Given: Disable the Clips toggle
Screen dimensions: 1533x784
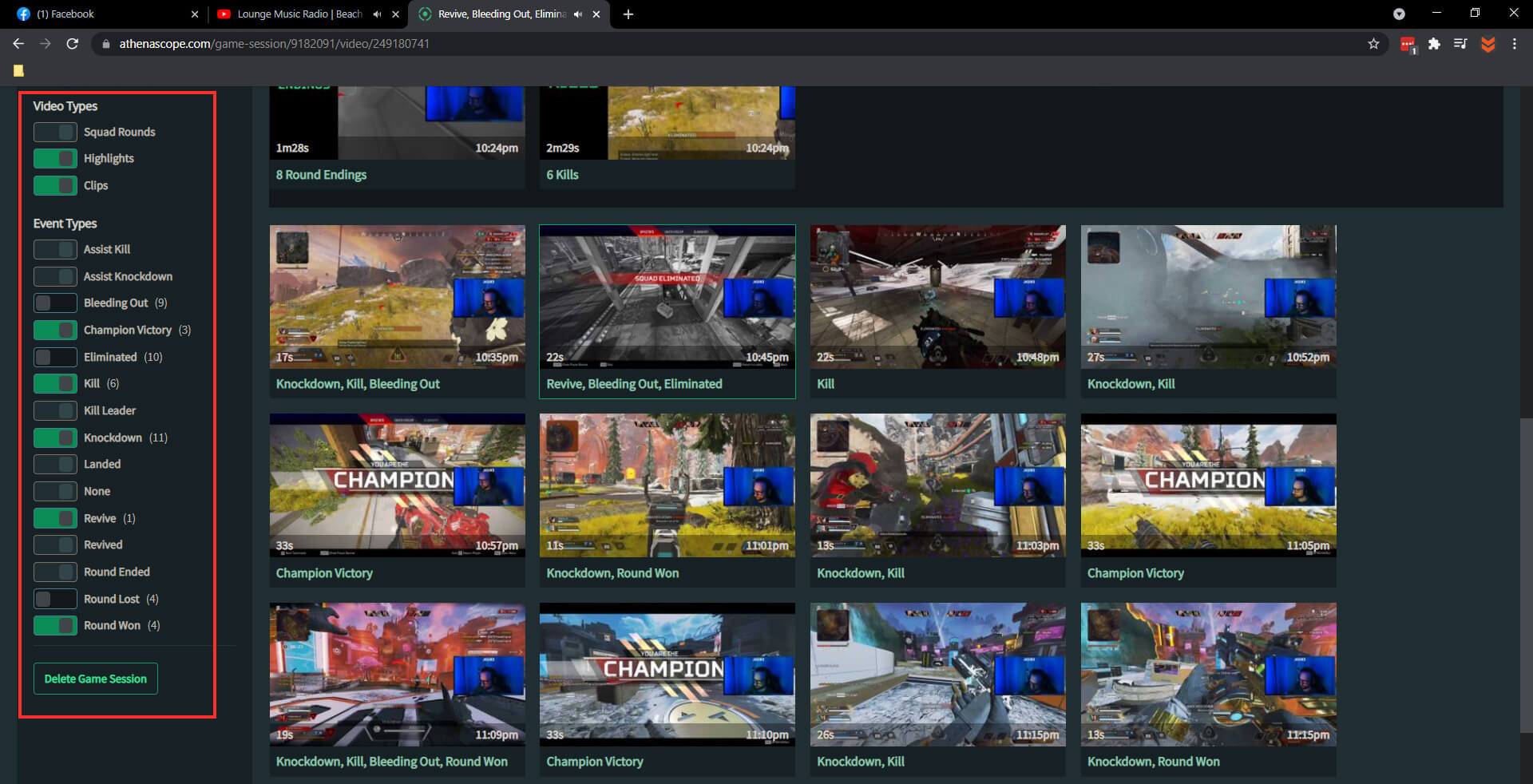Looking at the screenshot, I should coord(55,185).
